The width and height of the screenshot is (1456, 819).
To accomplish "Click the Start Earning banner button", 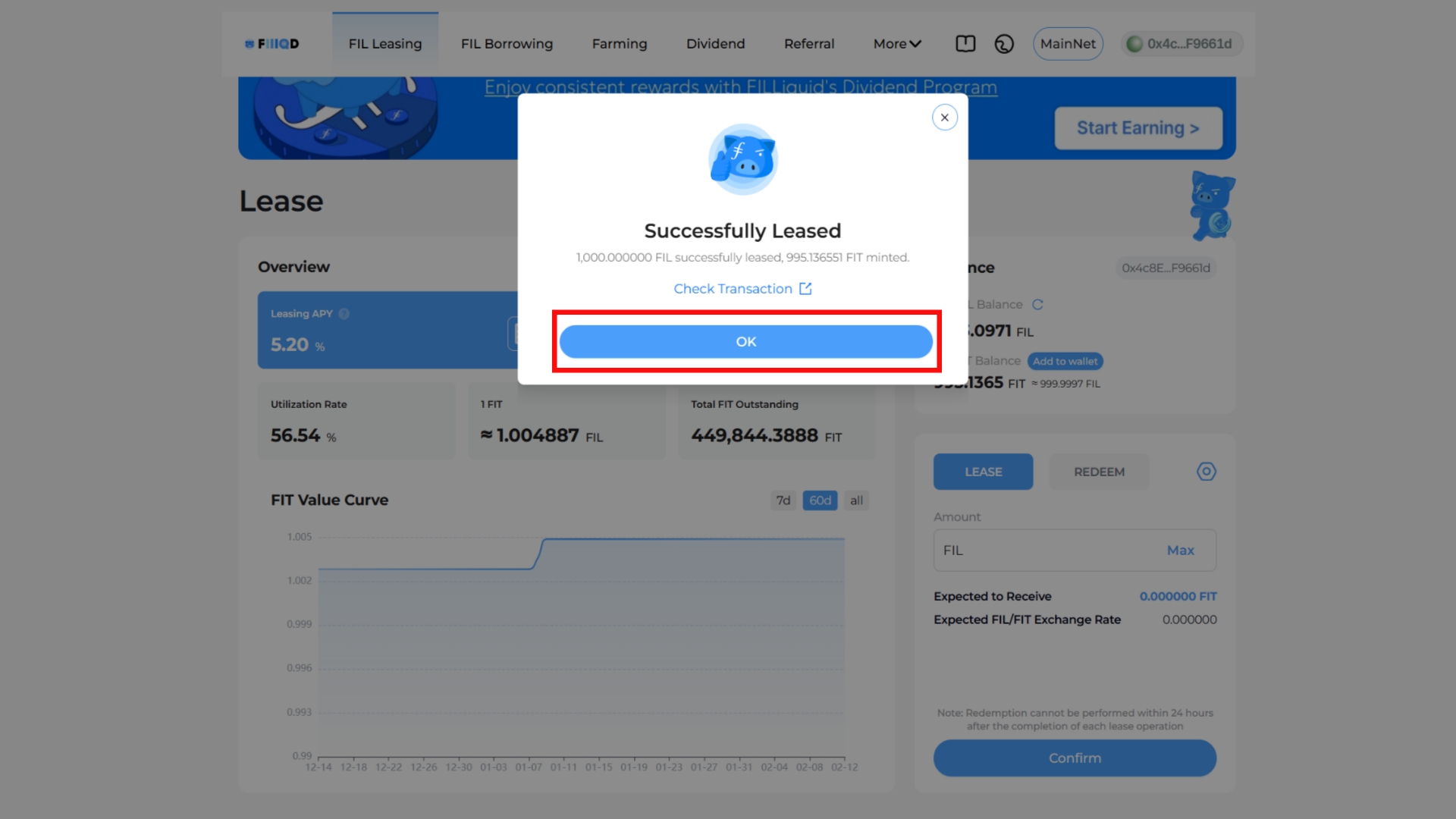I will pyautogui.click(x=1137, y=128).
